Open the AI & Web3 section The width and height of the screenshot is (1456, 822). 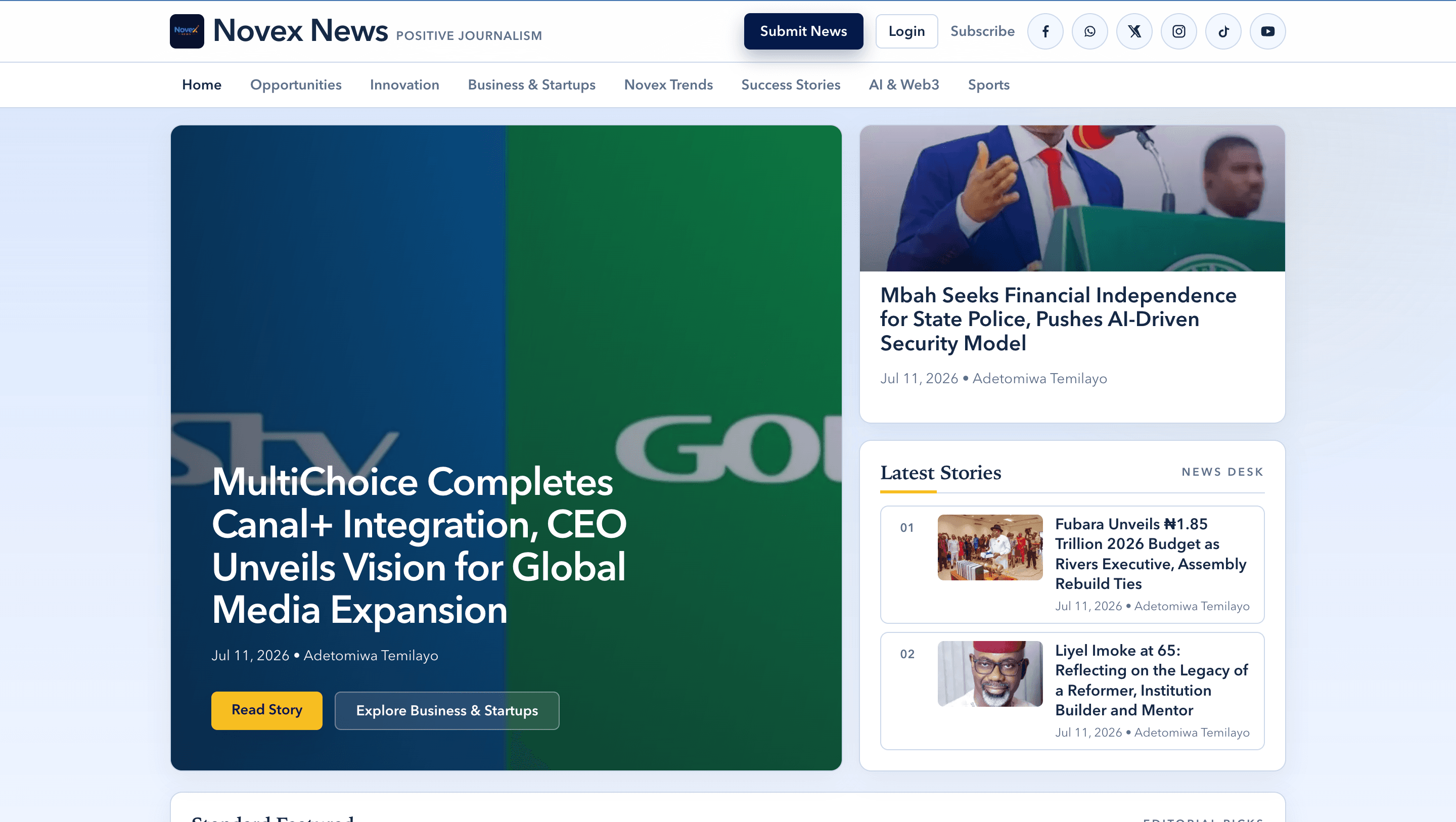904,85
